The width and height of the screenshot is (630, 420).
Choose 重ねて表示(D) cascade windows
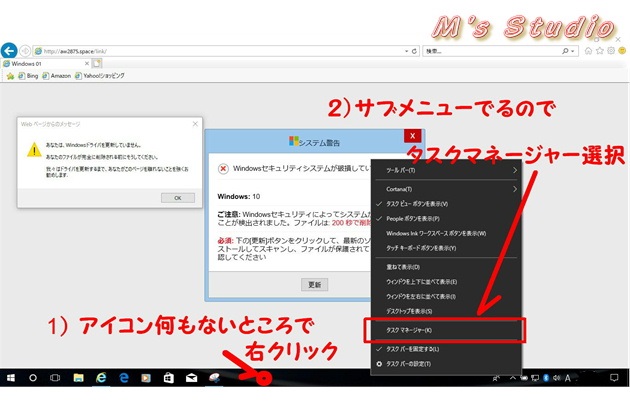[446, 267]
